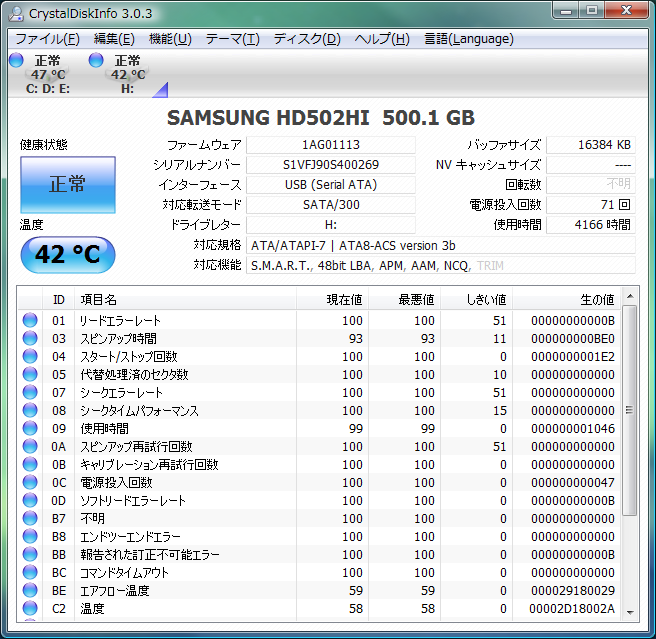Click power on count value 71 回
Viewport: 656px width, 639px height.
591,205
